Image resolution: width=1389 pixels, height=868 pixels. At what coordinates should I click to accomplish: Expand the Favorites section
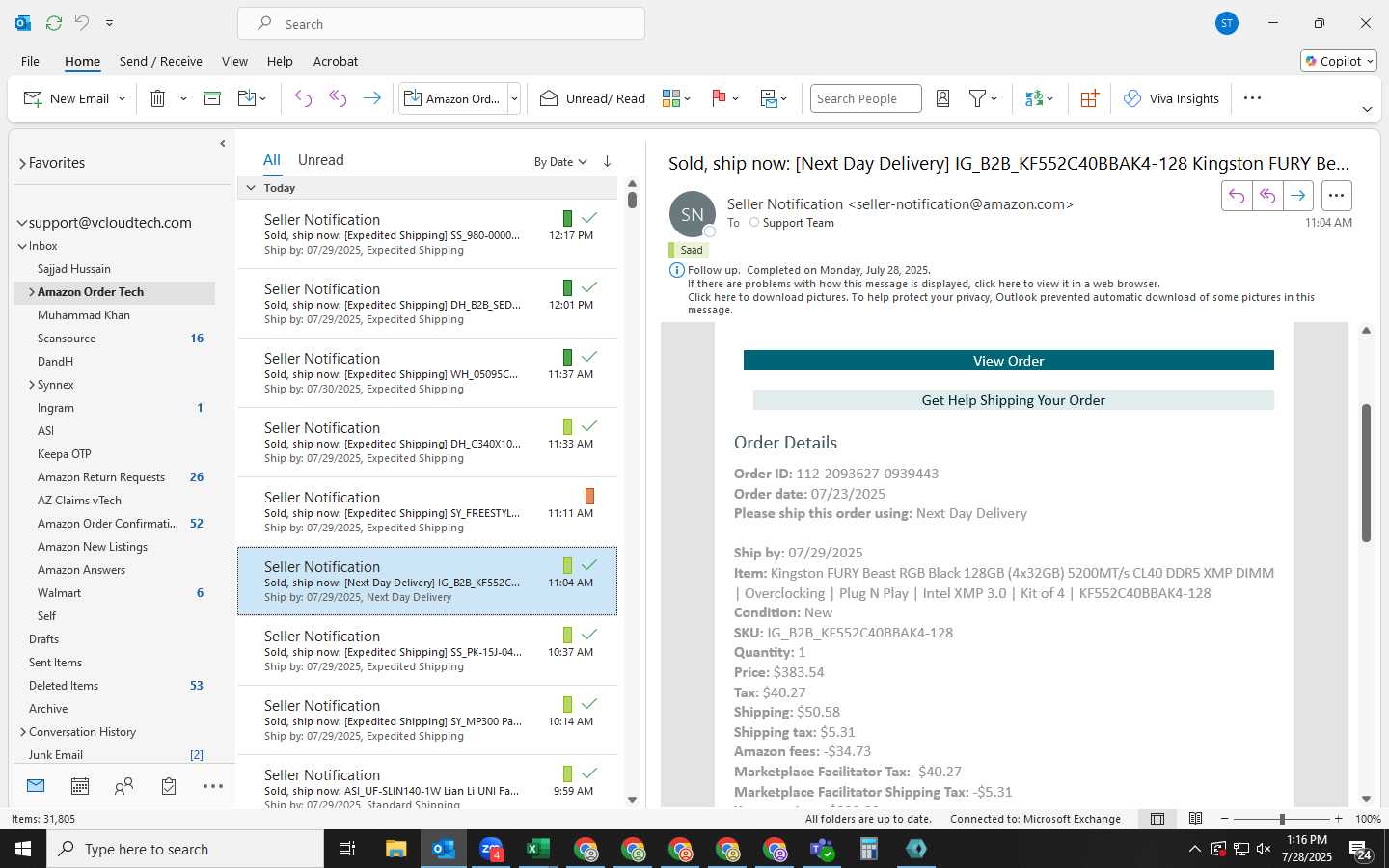[x=22, y=164]
